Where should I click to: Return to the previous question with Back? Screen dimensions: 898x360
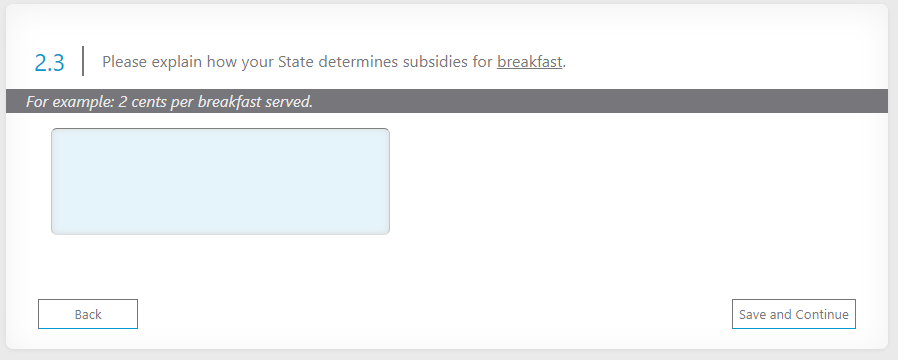pyautogui.click(x=88, y=314)
